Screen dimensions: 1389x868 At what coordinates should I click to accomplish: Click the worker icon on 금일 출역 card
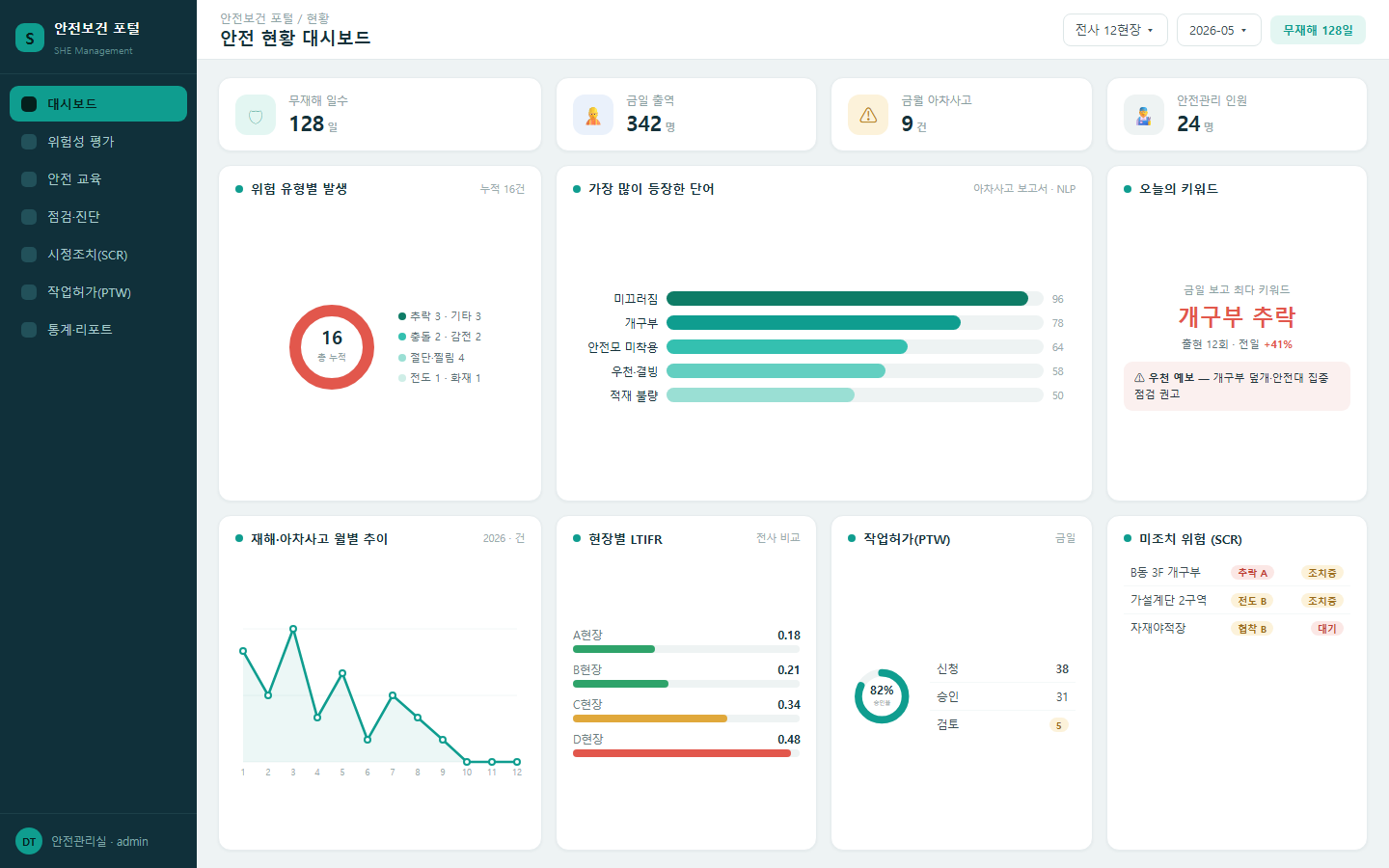click(x=593, y=115)
